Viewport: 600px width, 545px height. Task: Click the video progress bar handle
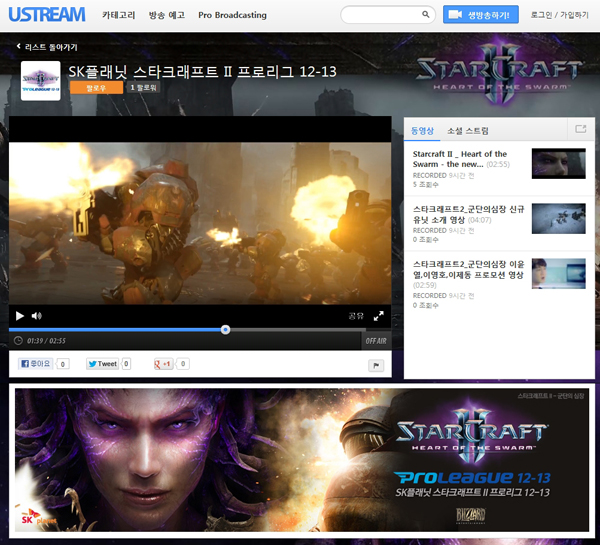(x=225, y=329)
